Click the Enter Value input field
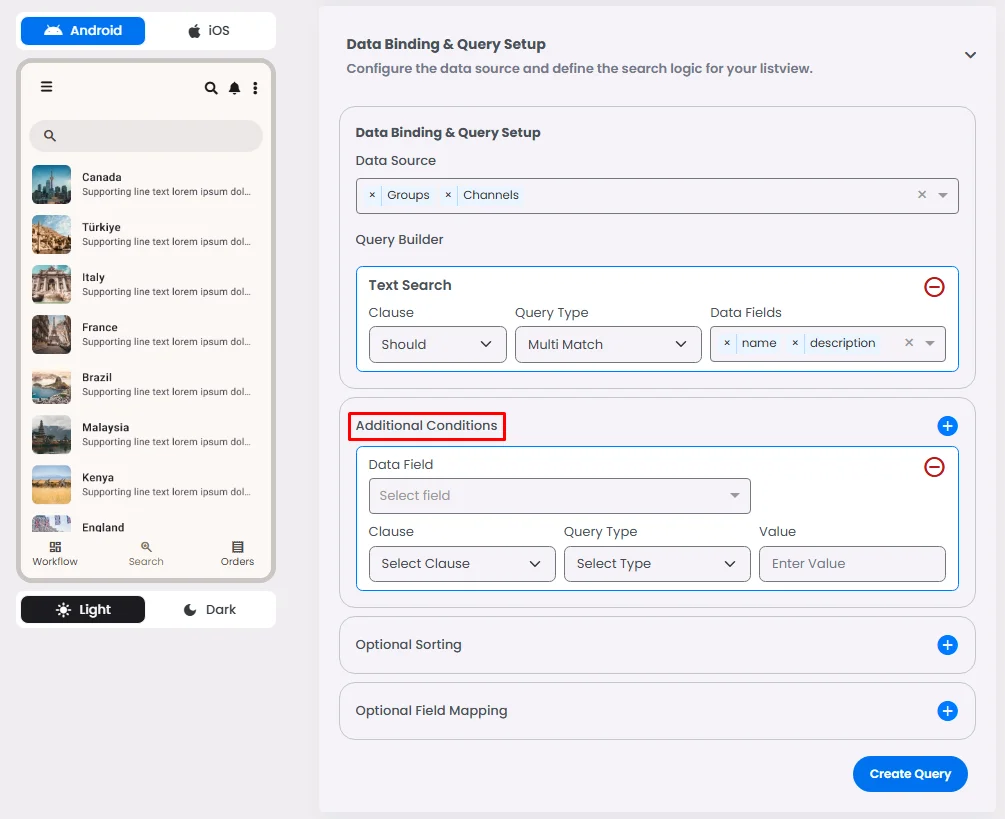1005x819 pixels. point(851,564)
